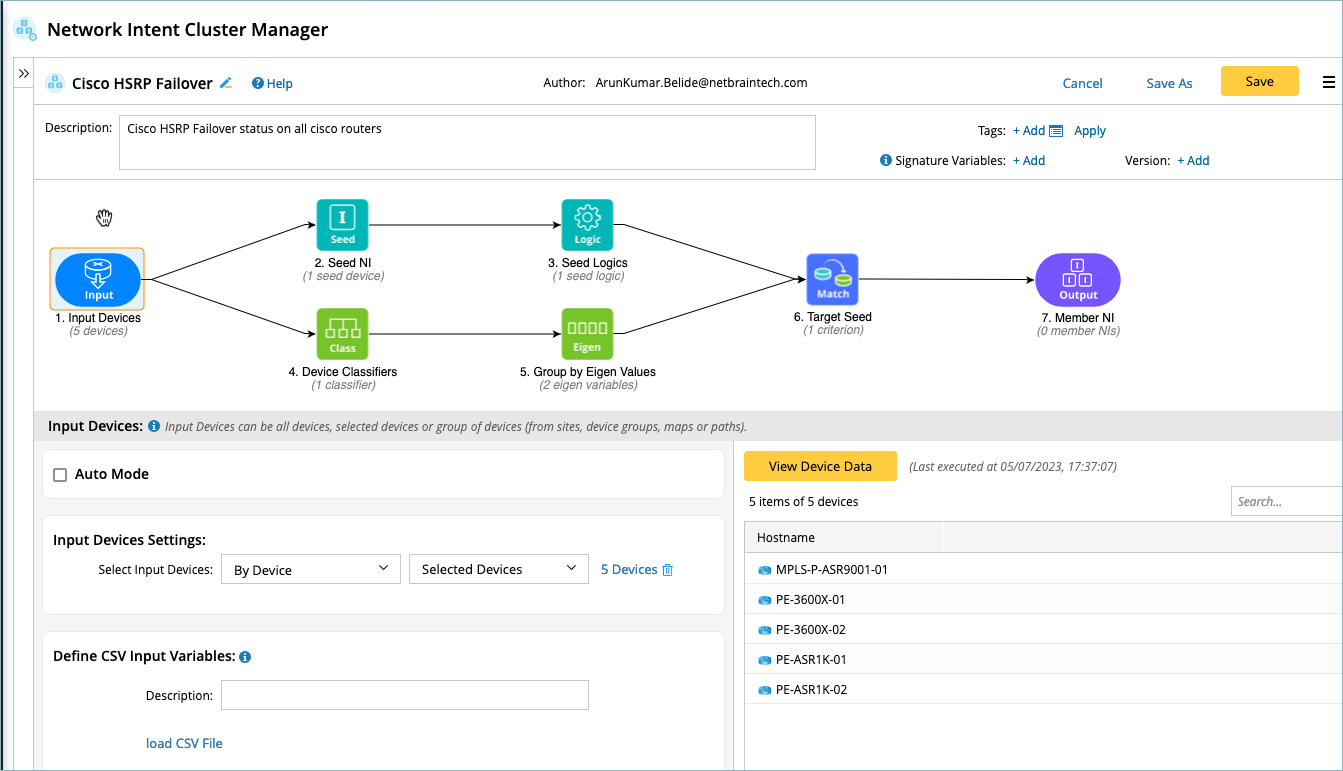Viewport: 1343px width, 771px height.
Task: Open the Seed Logics gear node
Action: tap(587, 225)
